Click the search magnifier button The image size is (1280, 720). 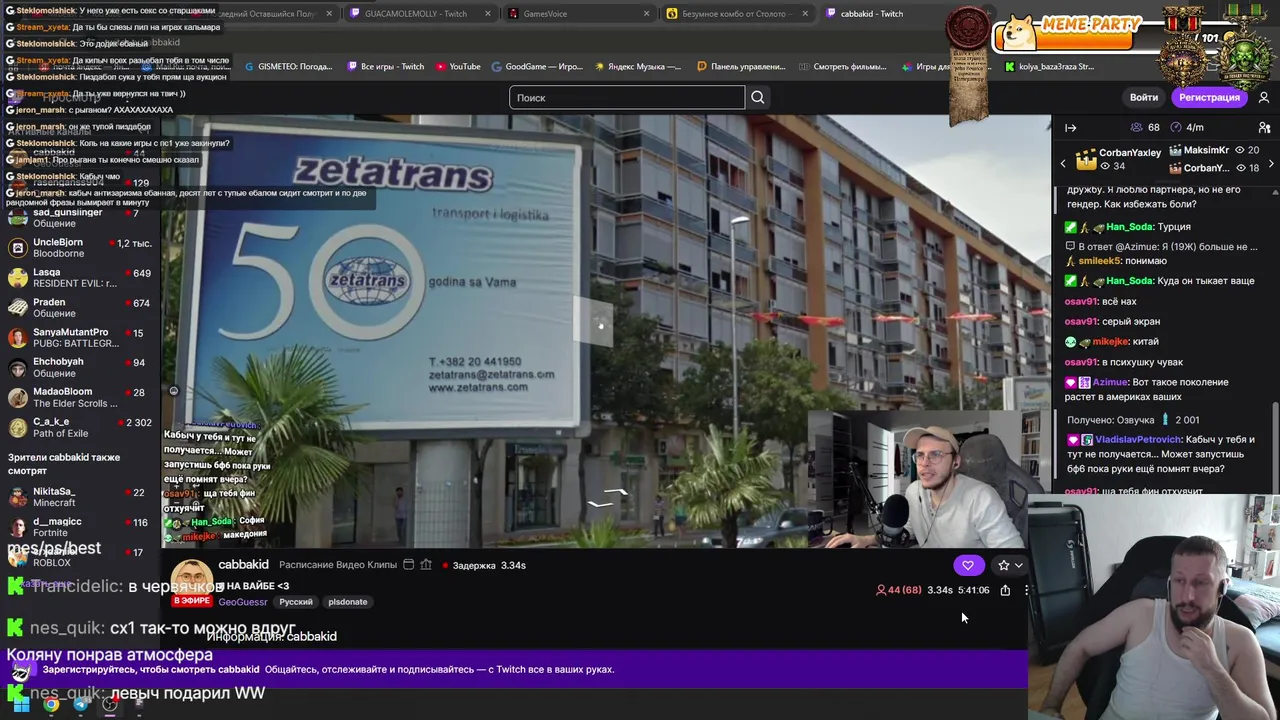[x=758, y=97]
